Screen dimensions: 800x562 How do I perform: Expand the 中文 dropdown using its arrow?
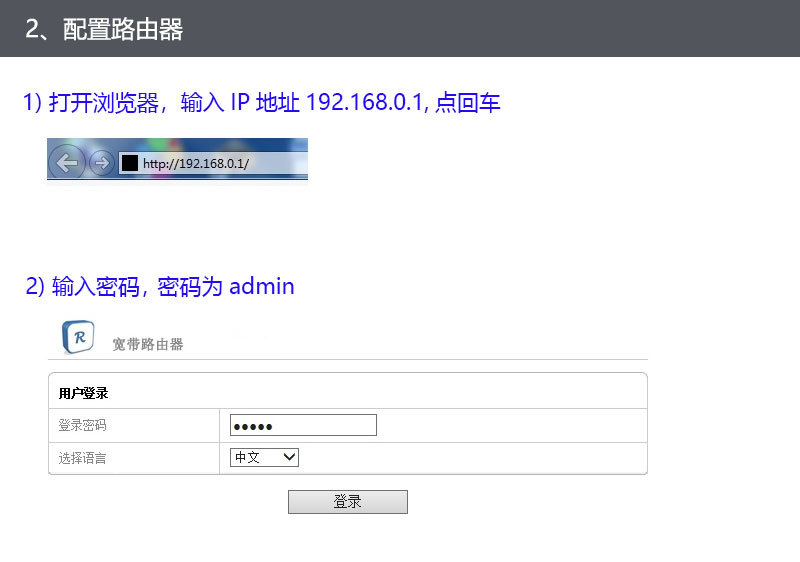click(x=289, y=457)
